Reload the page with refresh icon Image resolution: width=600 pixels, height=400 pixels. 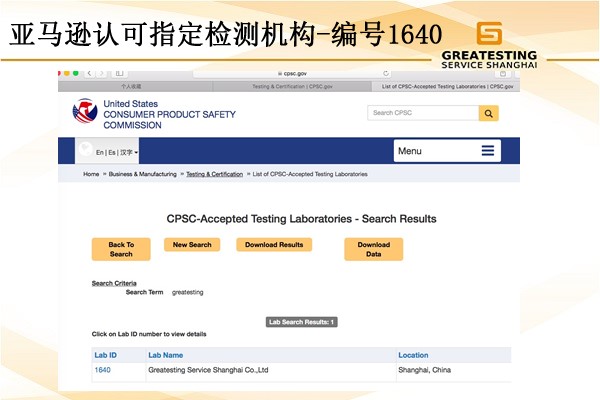coord(386,73)
